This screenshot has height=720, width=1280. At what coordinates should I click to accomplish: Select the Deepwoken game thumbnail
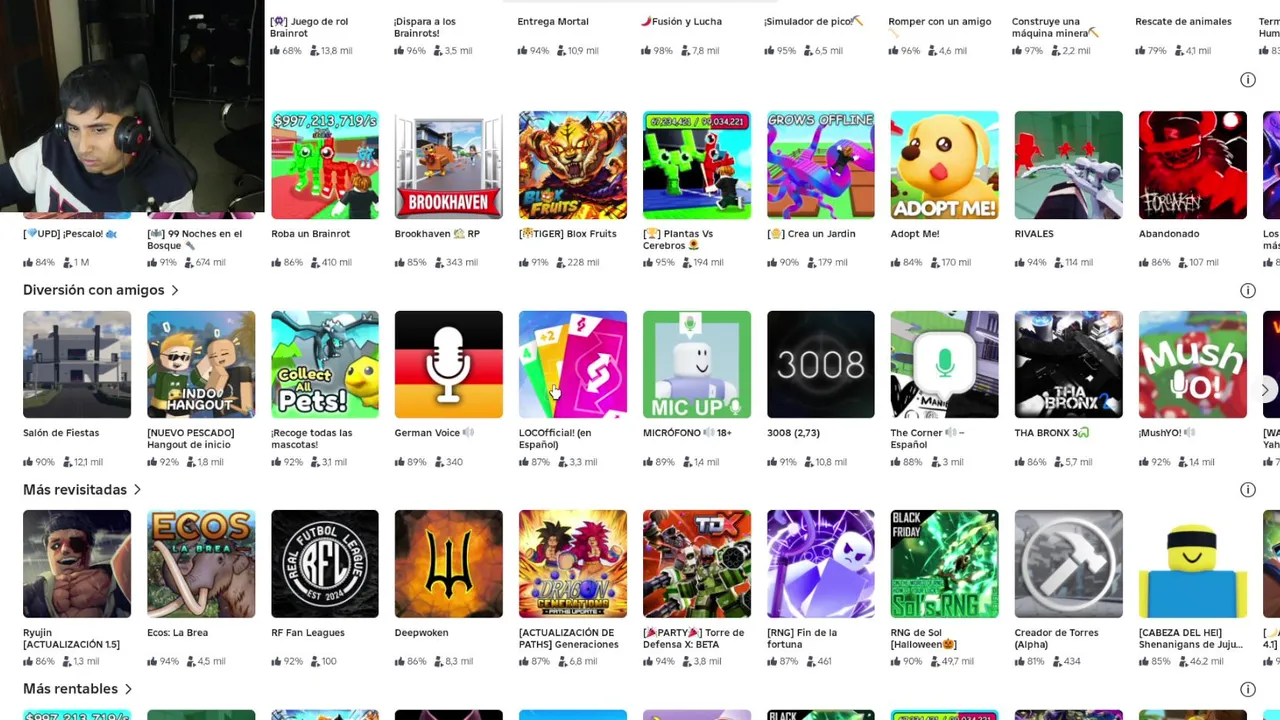tap(449, 564)
